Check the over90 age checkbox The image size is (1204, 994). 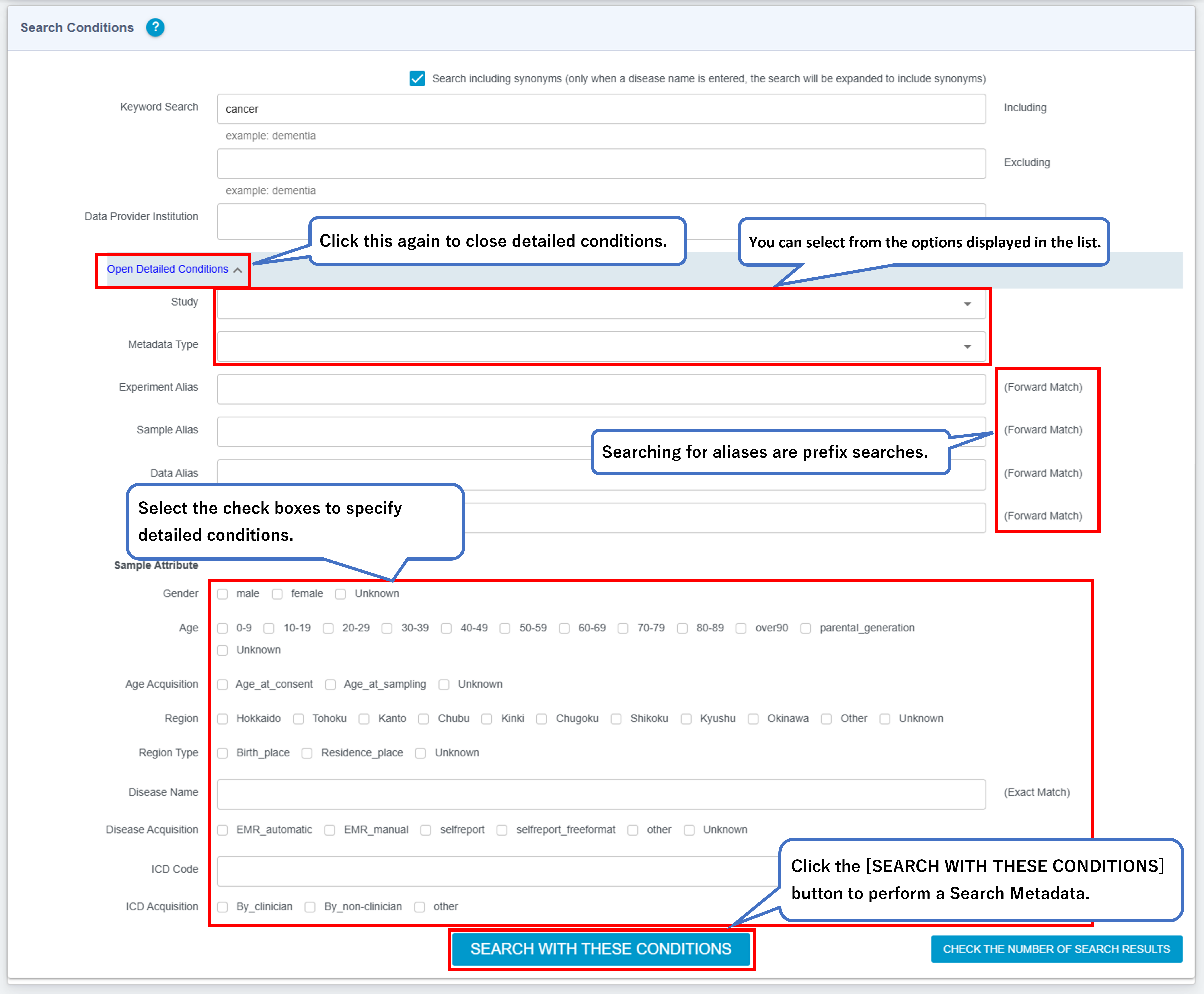coord(741,628)
